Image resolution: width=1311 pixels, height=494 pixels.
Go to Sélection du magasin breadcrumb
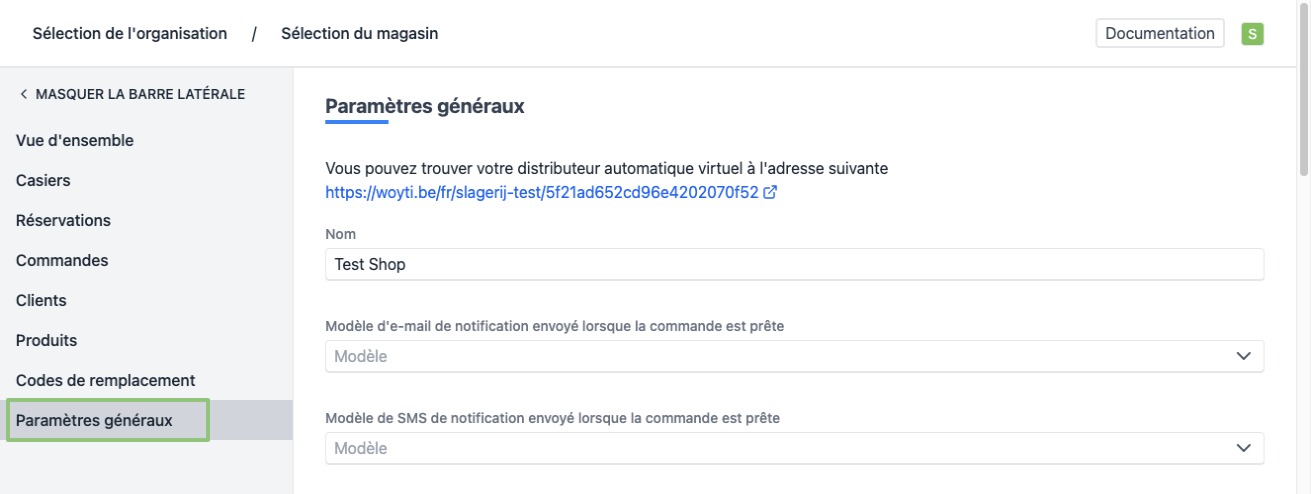tap(359, 34)
